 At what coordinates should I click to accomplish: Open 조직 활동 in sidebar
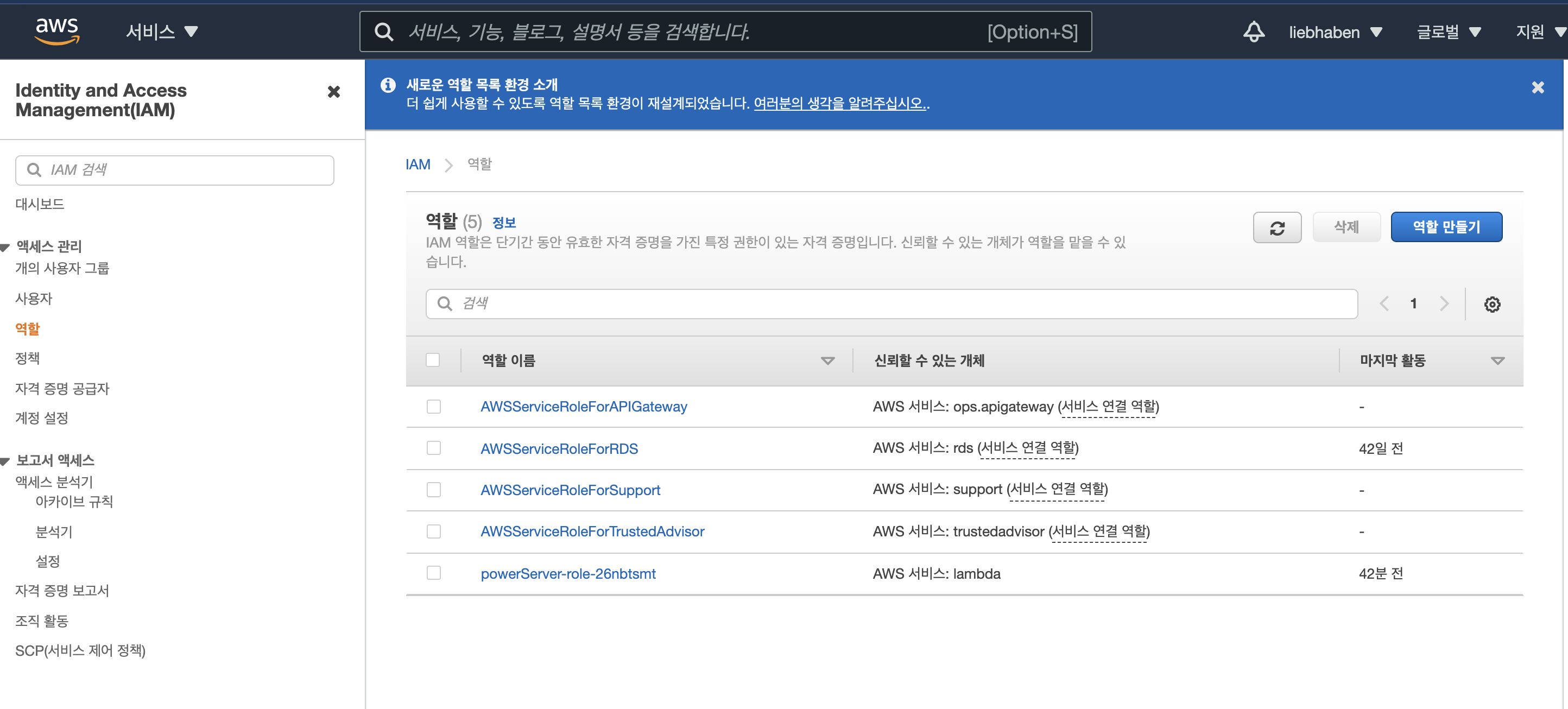pos(41,622)
